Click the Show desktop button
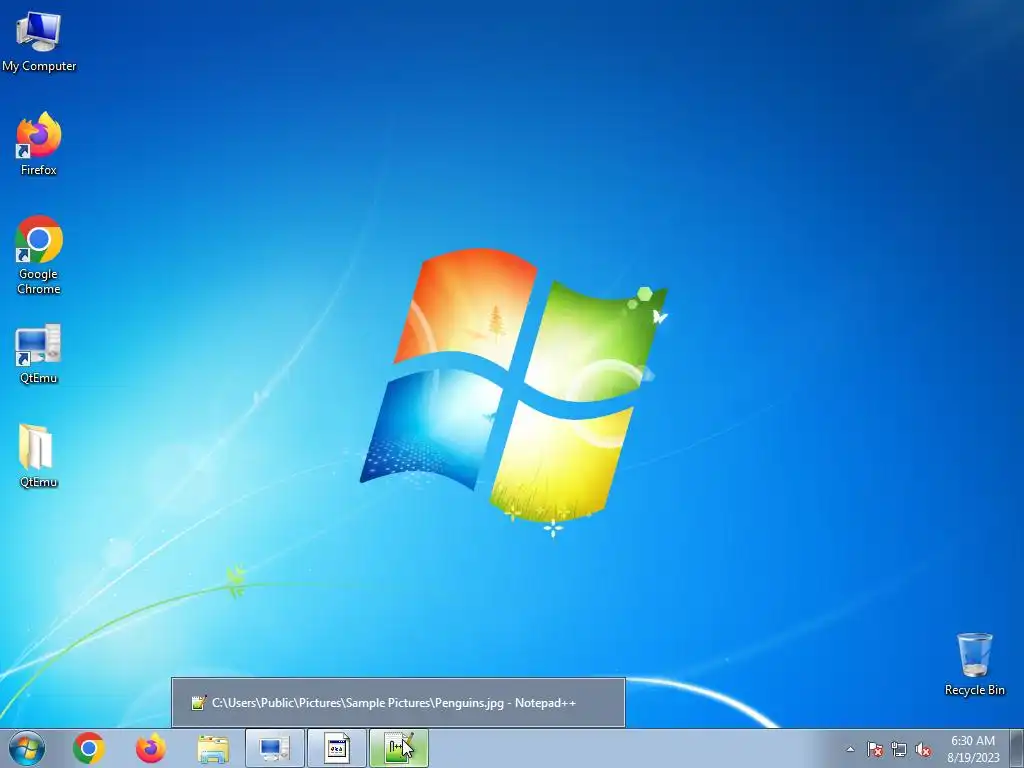 [x=1017, y=748]
